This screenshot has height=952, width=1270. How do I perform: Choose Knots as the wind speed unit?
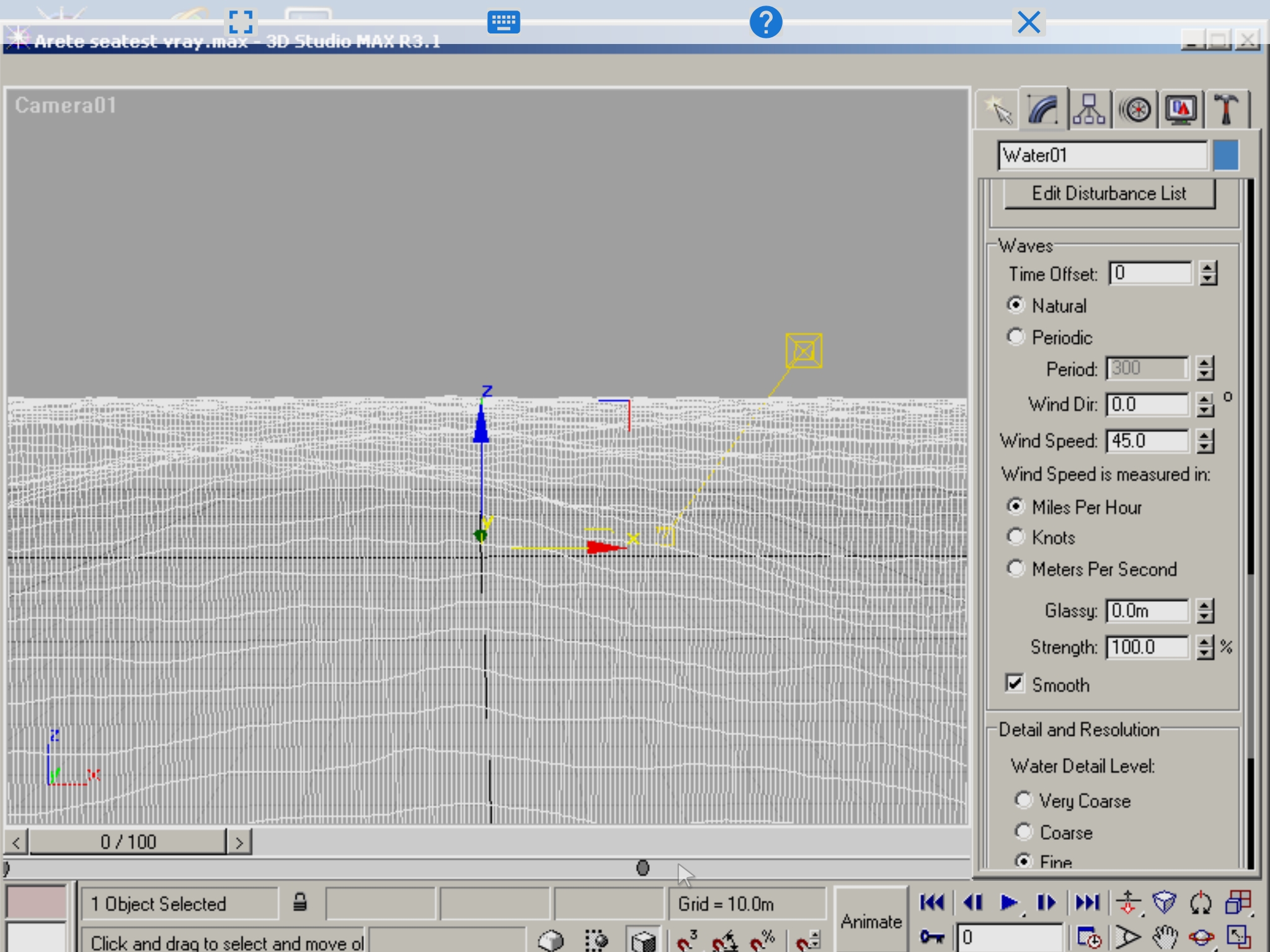(x=1015, y=537)
